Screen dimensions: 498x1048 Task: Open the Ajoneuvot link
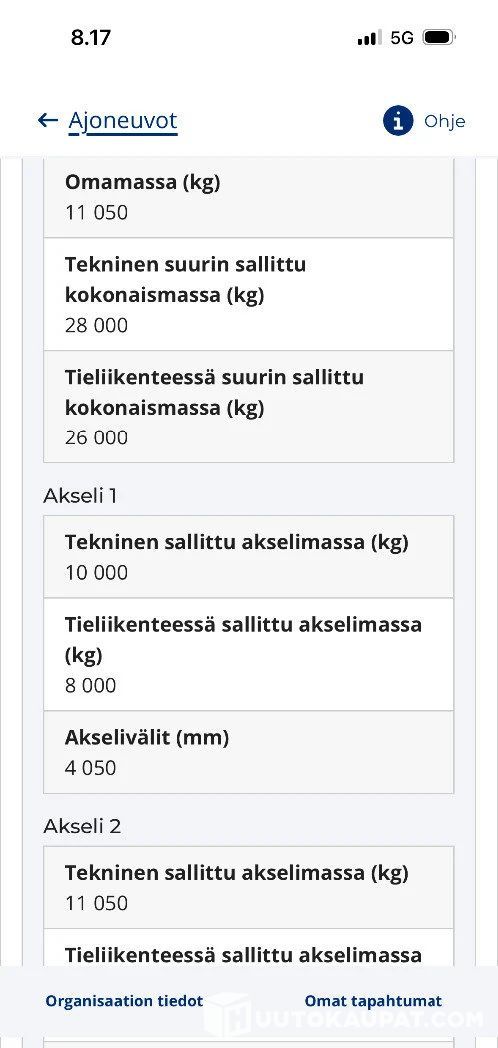[x=123, y=121]
